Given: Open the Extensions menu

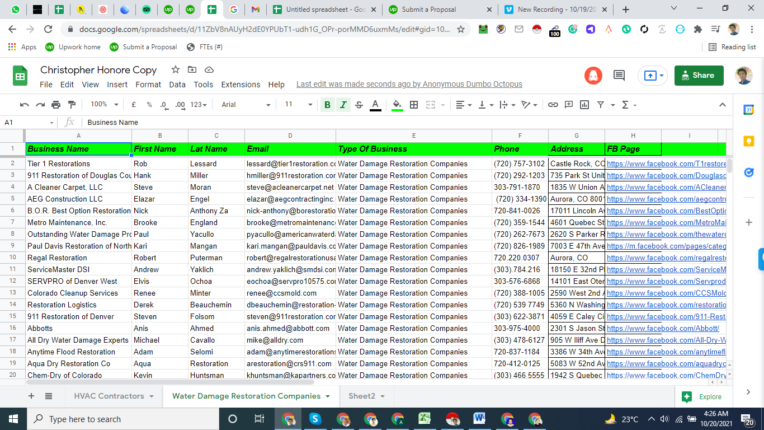Looking at the screenshot, I should point(241,84).
